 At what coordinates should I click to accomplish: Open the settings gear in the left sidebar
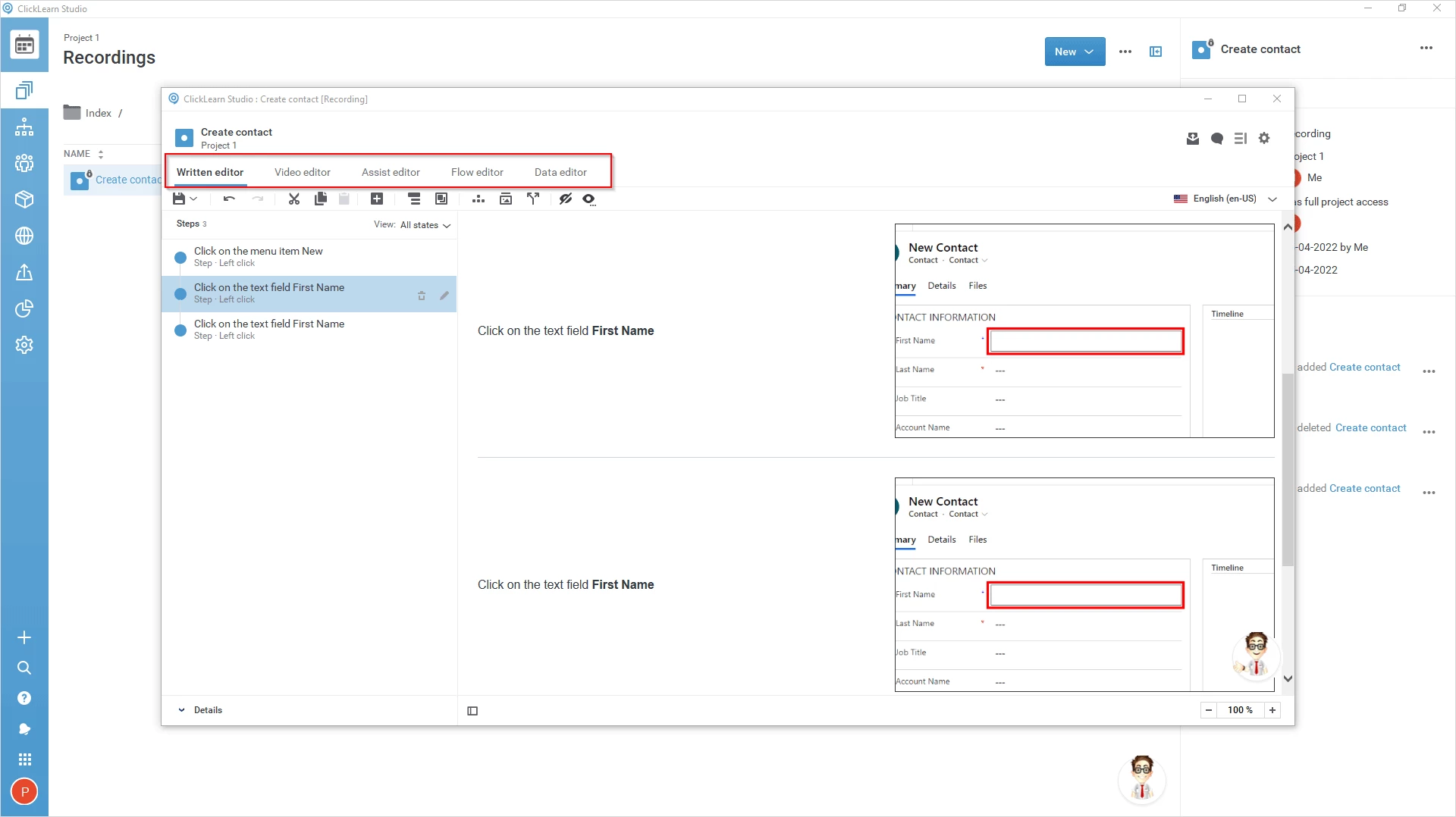click(24, 345)
